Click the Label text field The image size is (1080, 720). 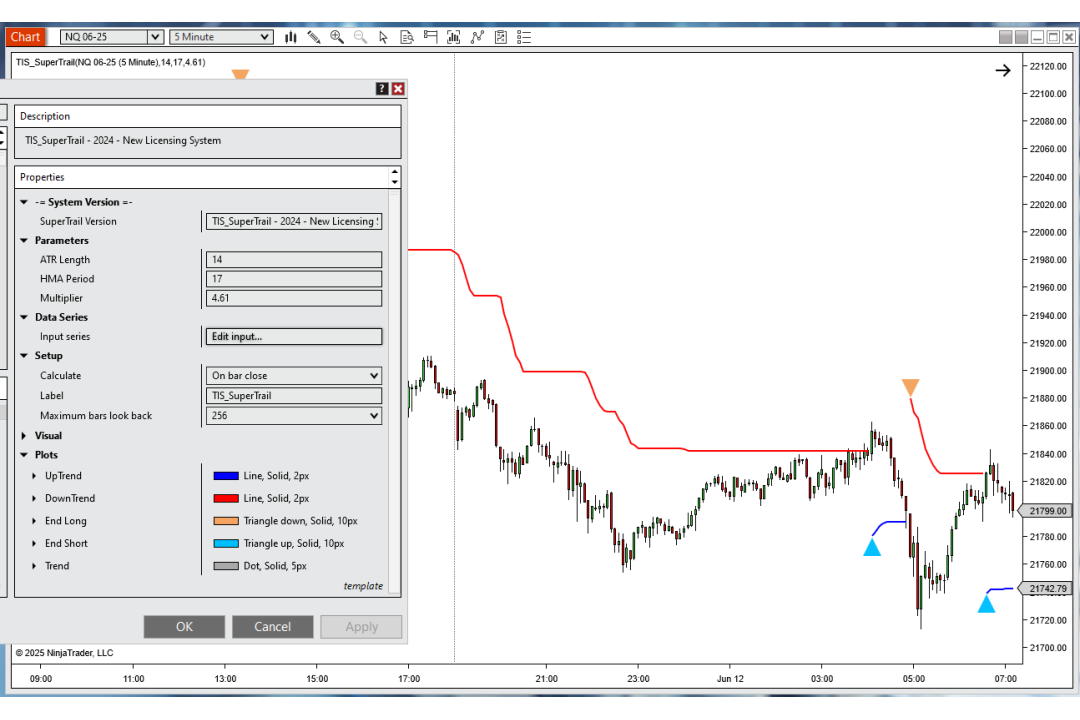294,395
